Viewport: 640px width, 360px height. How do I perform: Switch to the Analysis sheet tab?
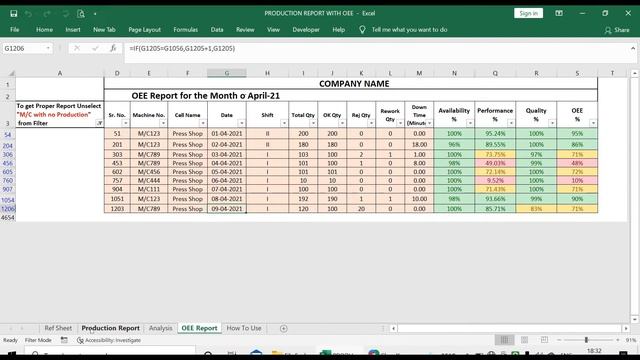tap(160, 328)
